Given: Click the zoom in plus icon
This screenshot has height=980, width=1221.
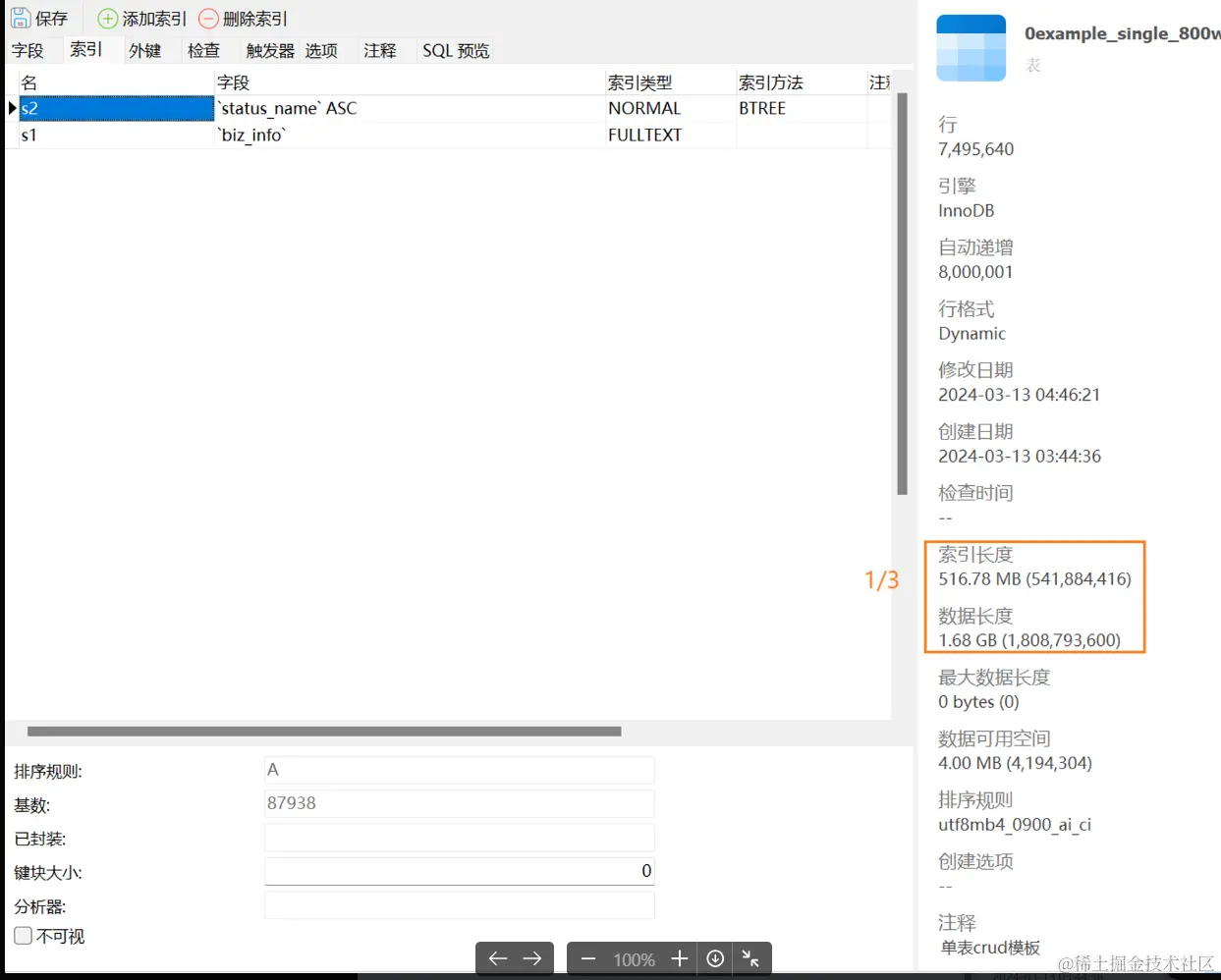Looking at the screenshot, I should click(679, 958).
